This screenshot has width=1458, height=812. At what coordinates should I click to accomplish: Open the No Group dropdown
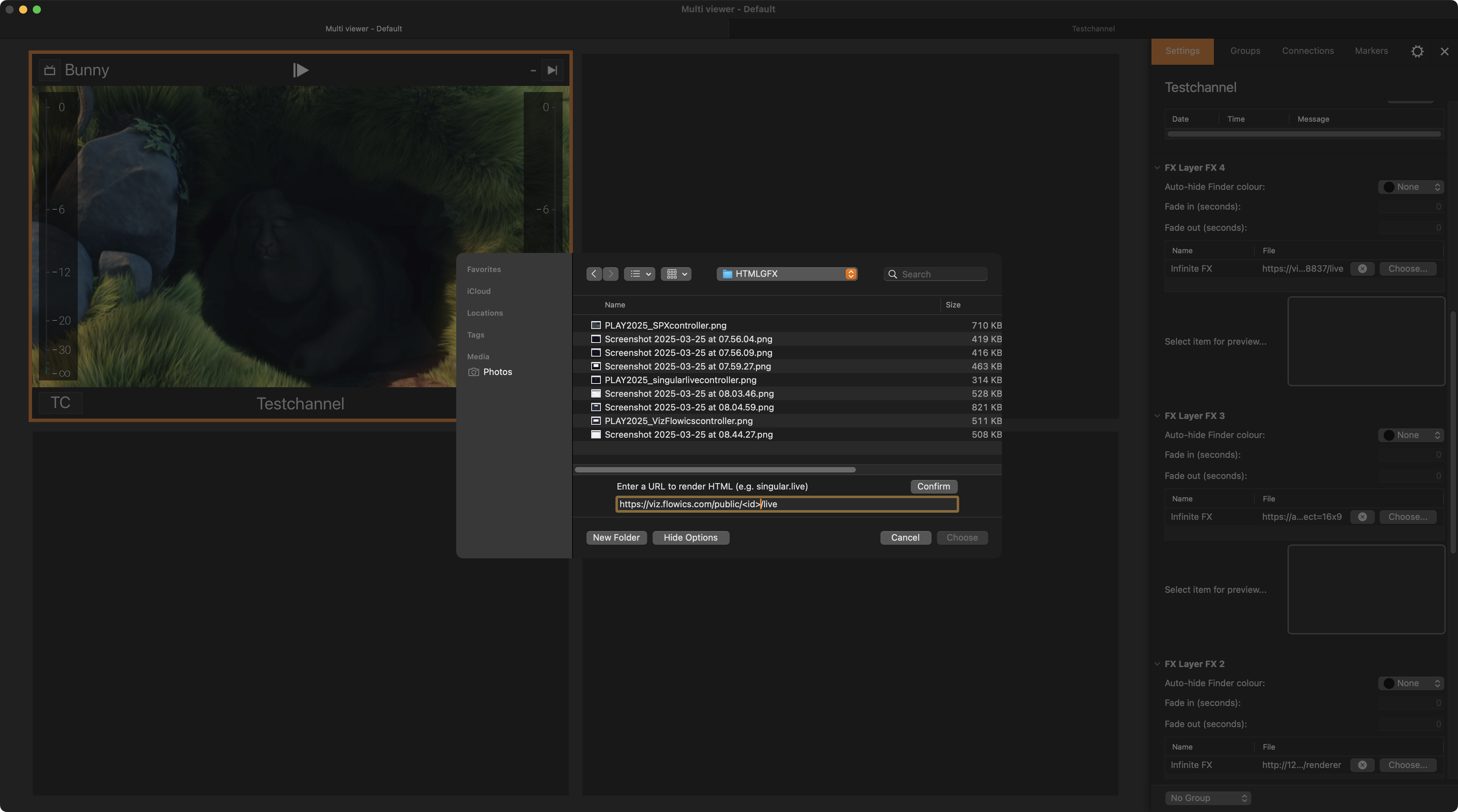point(1207,798)
